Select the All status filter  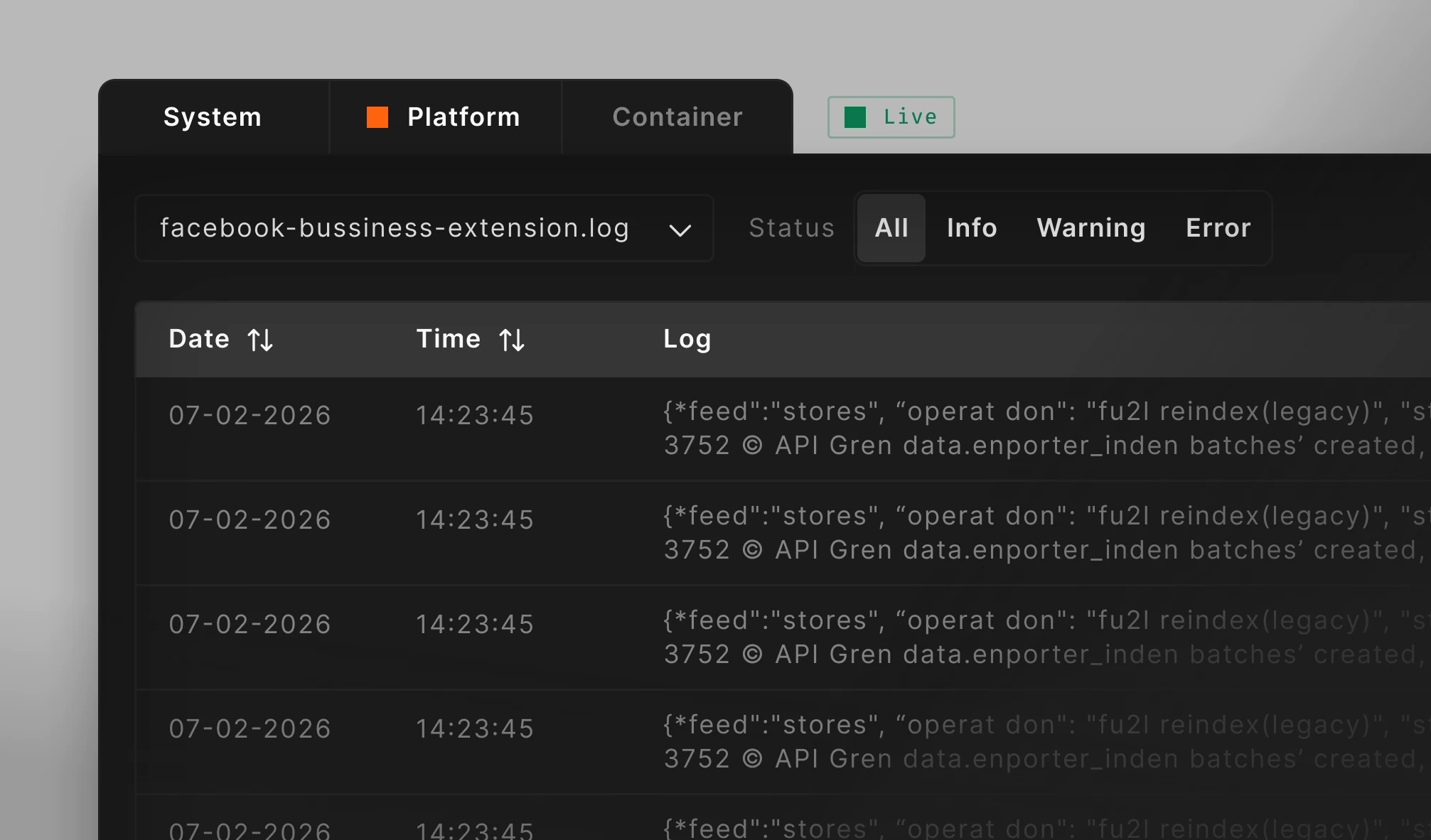coord(891,228)
